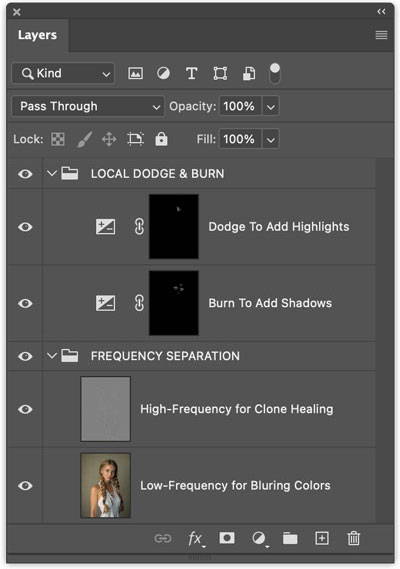The width and height of the screenshot is (400, 569).
Task: Select the Layers tab
Action: tap(37, 35)
